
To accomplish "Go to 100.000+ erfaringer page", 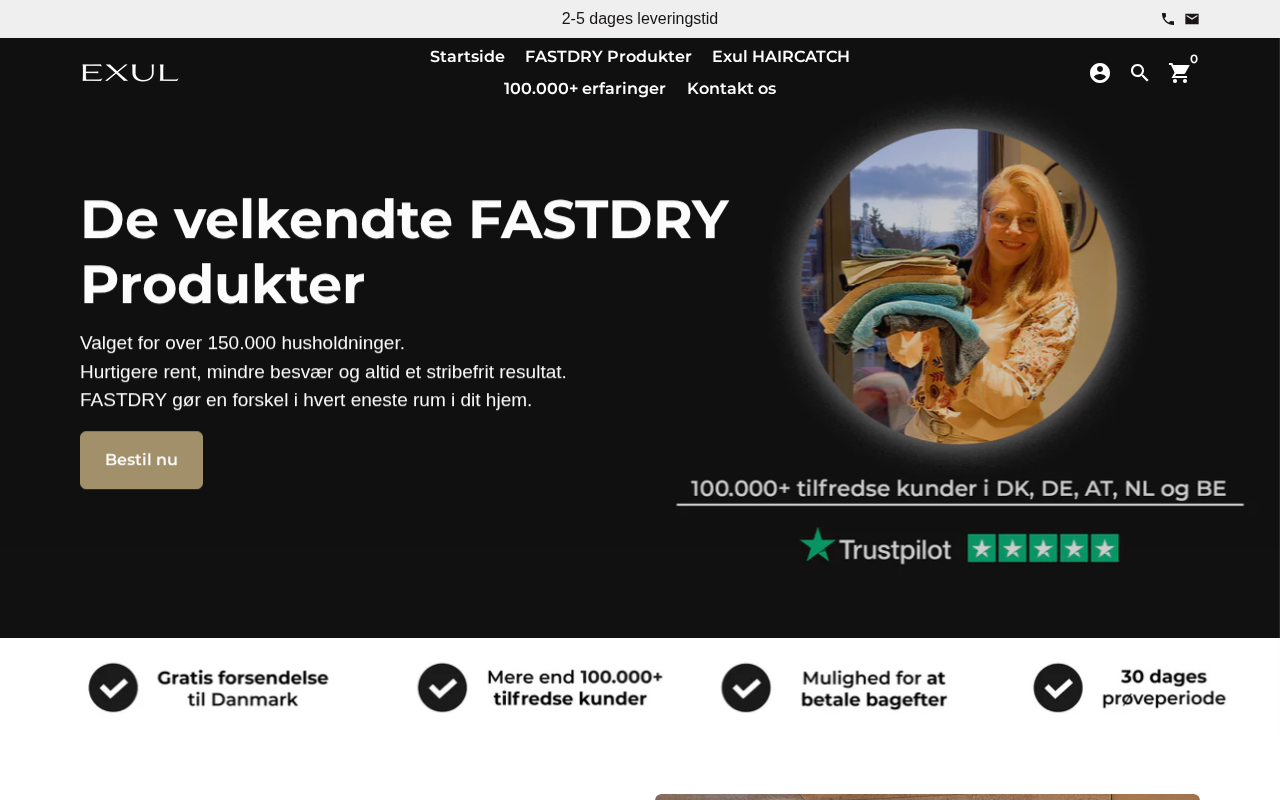I will point(585,89).
